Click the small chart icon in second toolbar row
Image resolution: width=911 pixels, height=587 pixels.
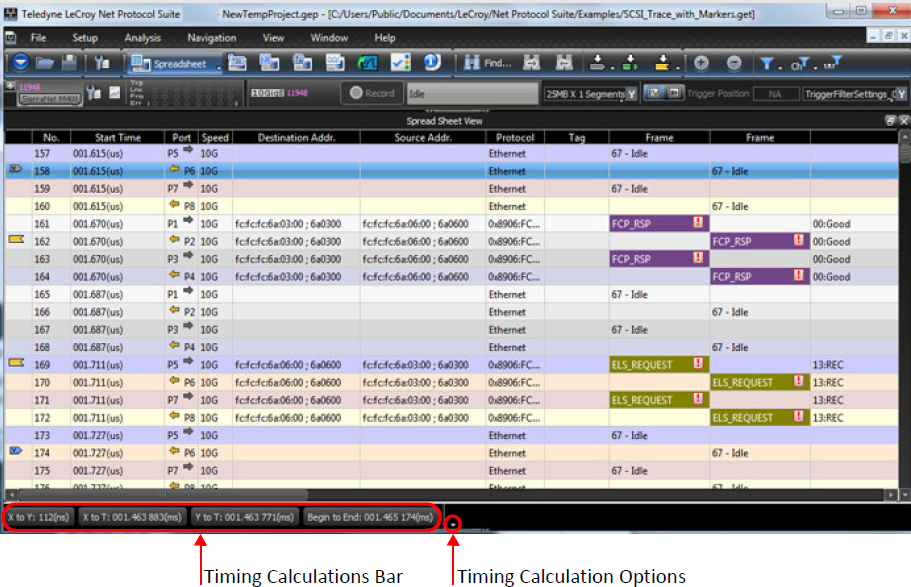(114, 92)
